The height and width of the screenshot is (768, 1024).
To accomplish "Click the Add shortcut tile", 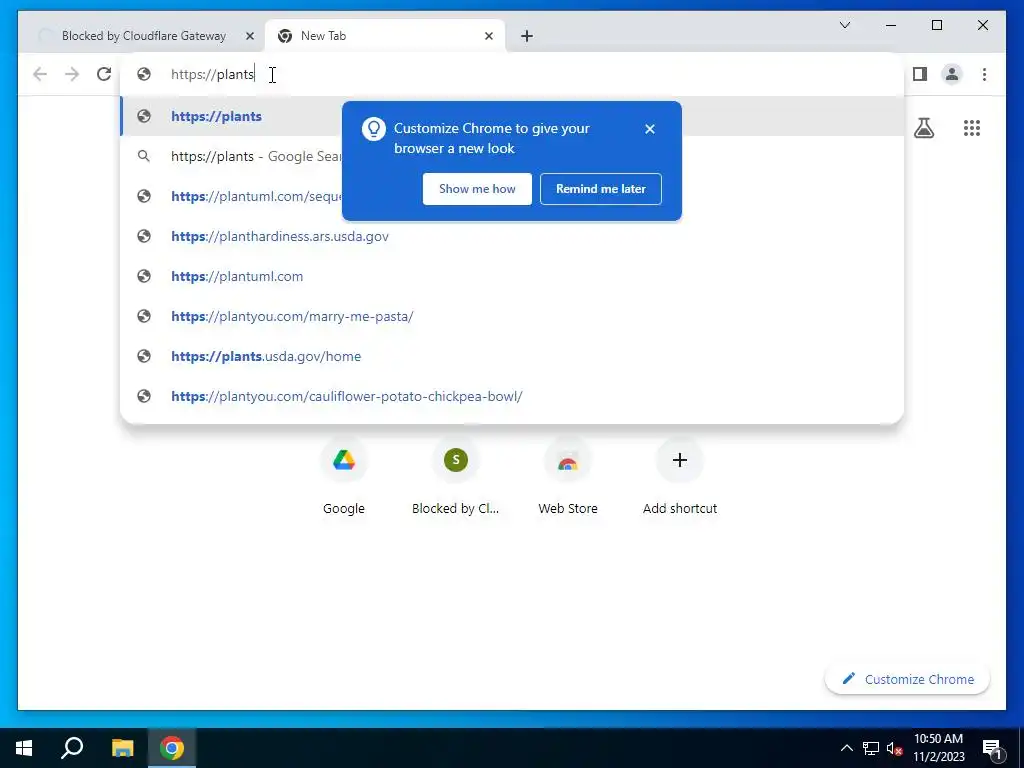I will (x=679, y=476).
